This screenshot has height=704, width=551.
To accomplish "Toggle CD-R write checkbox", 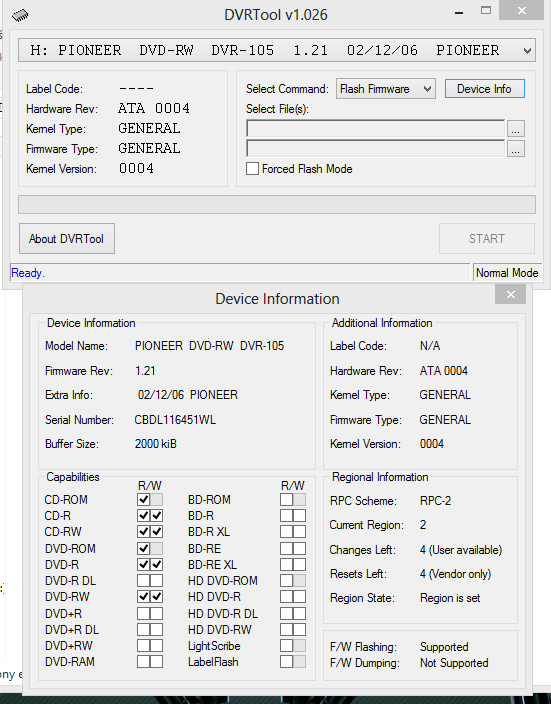I will coord(156,515).
